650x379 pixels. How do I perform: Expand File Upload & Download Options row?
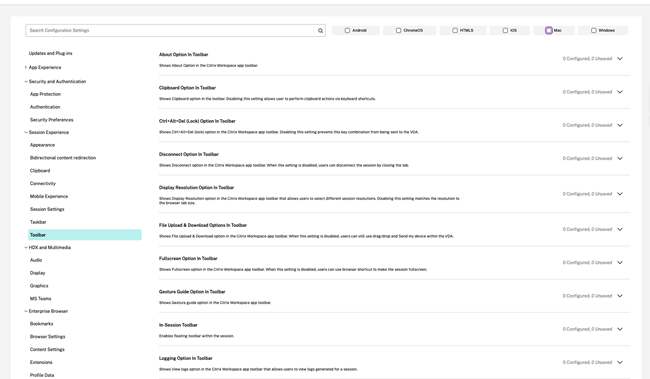click(x=620, y=229)
